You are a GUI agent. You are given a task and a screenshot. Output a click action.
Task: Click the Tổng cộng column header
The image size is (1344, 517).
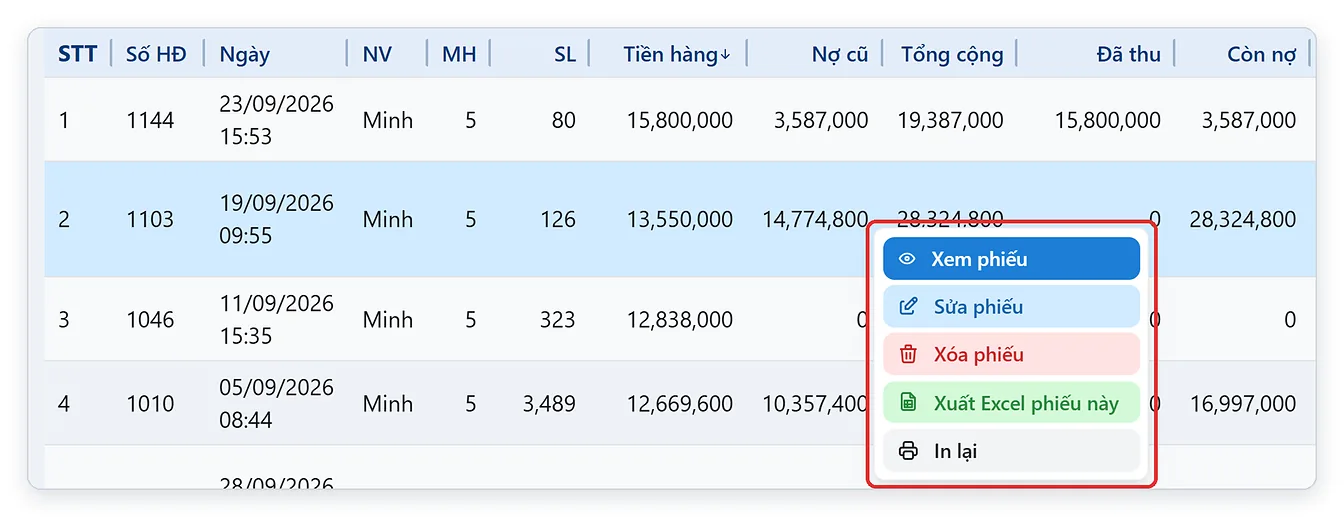(952, 54)
